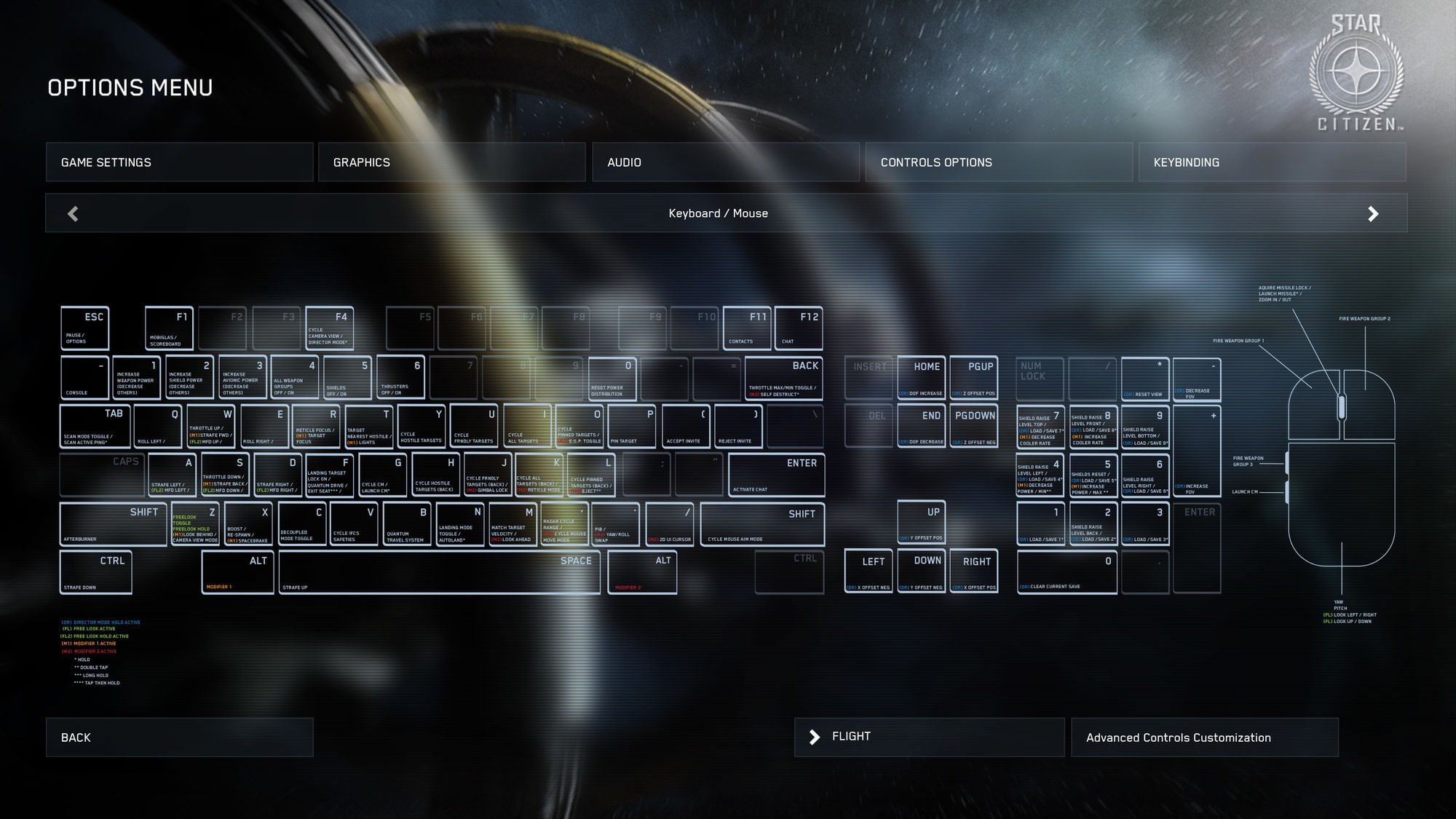Viewport: 1456px width, 819px height.
Task: Click the Z key, Freelook Toggle
Action: [x=195, y=524]
